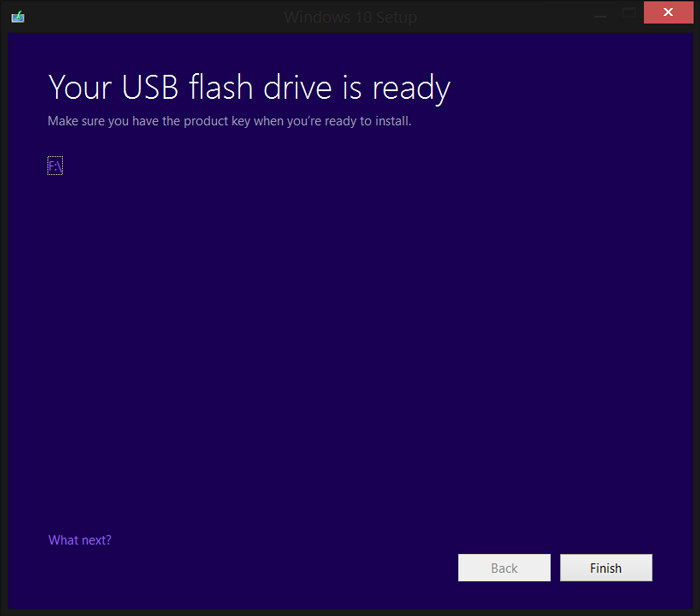Screen dimensions: 700x616
Task: Click the "Windows 10 Setup" title text
Action: click(350, 17)
